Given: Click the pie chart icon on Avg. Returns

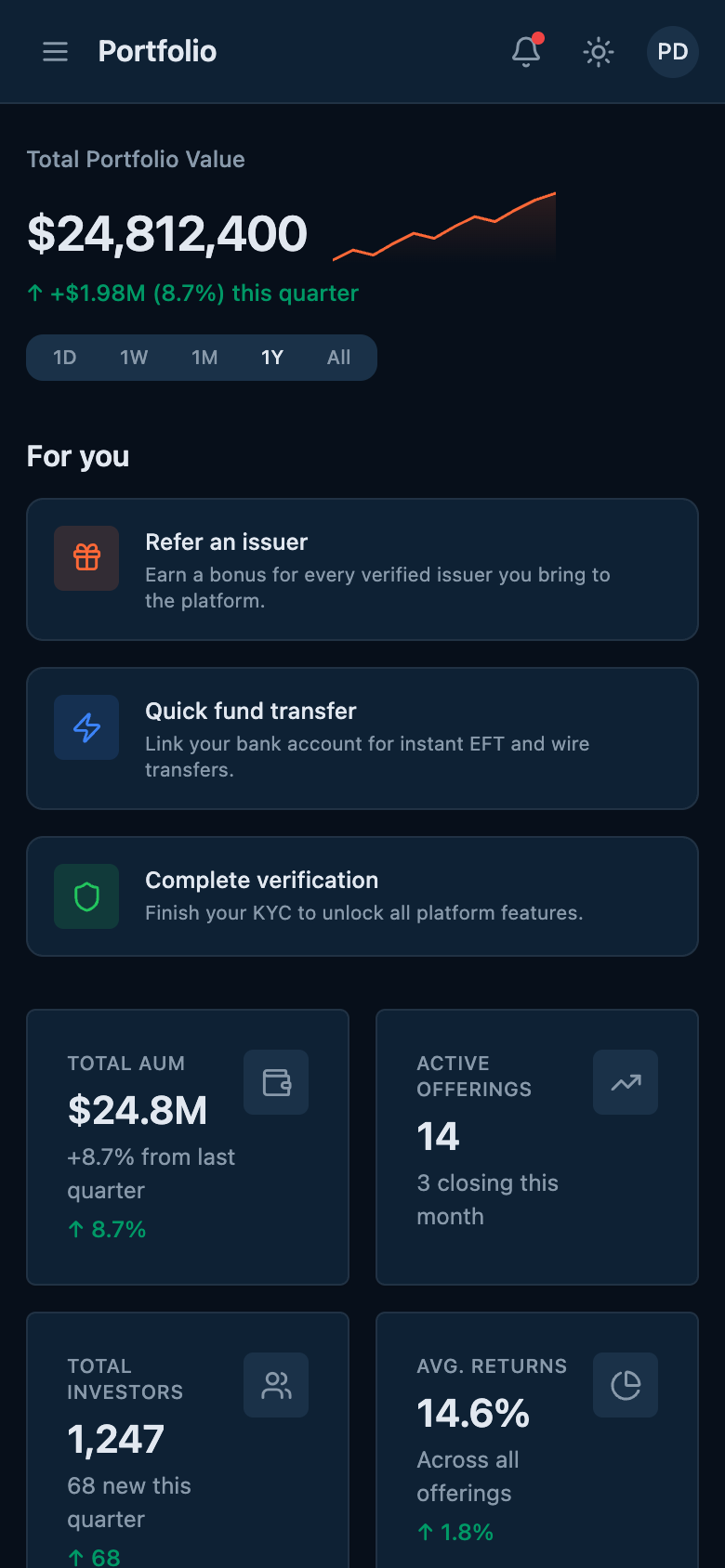Looking at the screenshot, I should click(625, 1384).
